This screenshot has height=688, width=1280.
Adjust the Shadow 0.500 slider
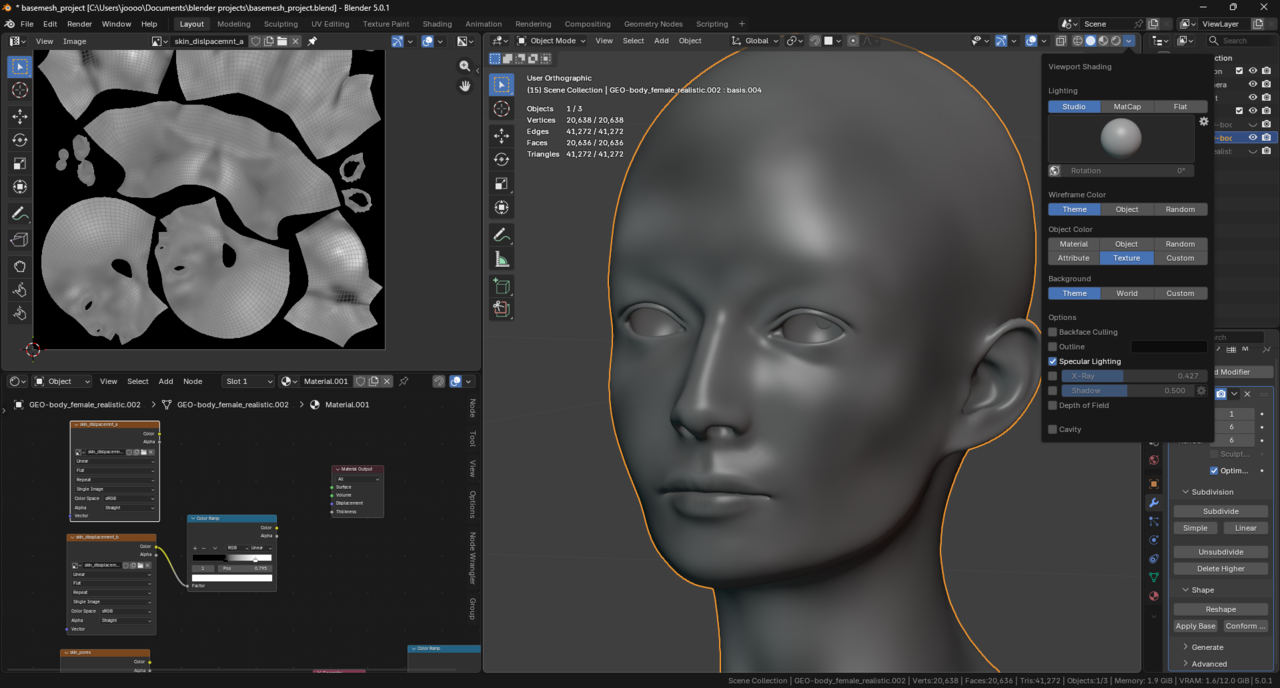point(1126,391)
